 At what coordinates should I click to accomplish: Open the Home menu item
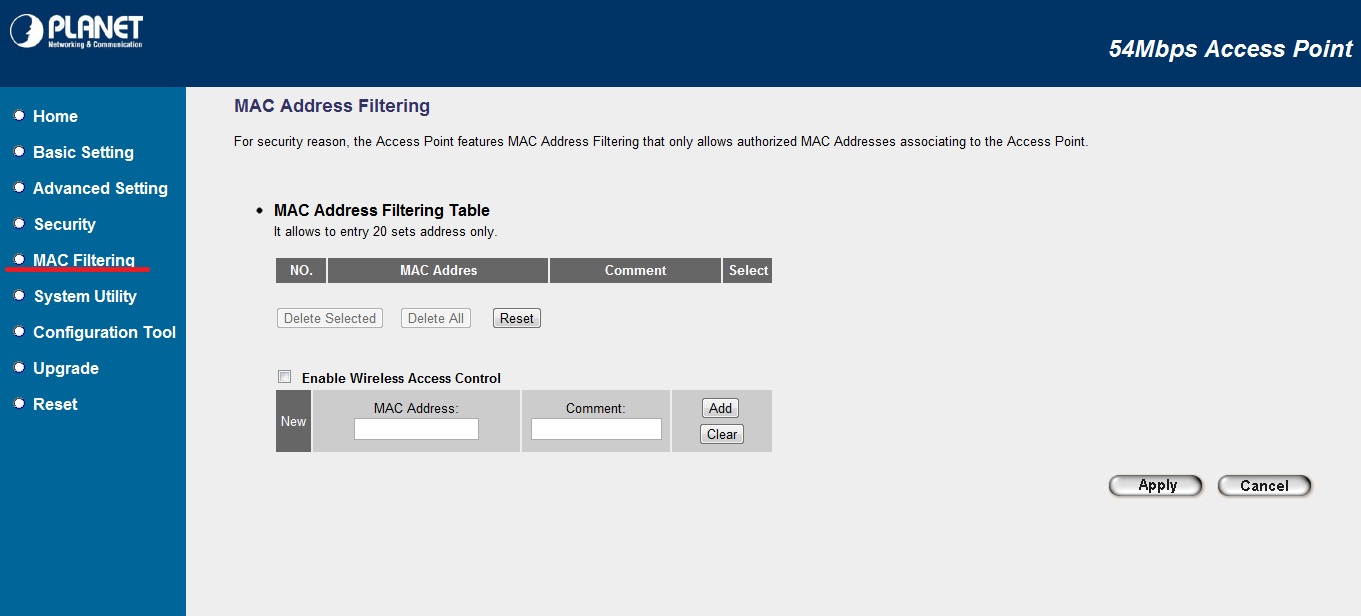pos(55,116)
